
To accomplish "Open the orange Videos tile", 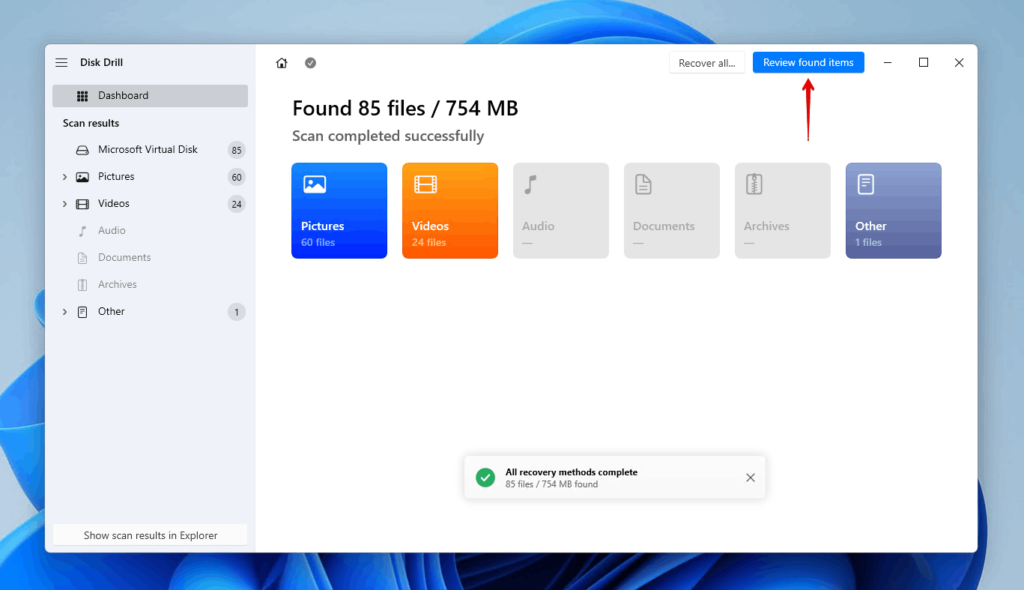I will [450, 211].
